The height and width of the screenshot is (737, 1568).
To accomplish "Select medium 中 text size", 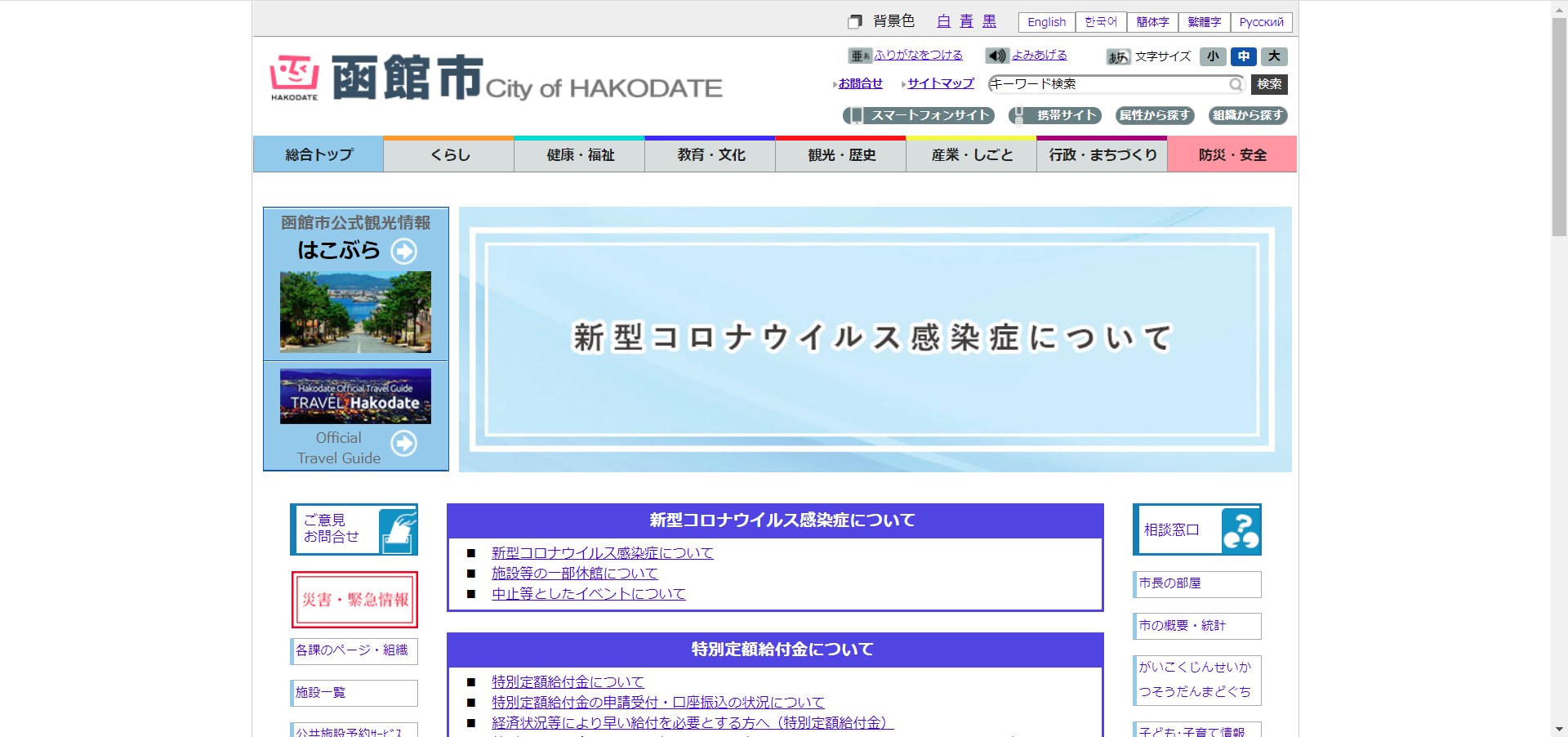I will point(1243,56).
